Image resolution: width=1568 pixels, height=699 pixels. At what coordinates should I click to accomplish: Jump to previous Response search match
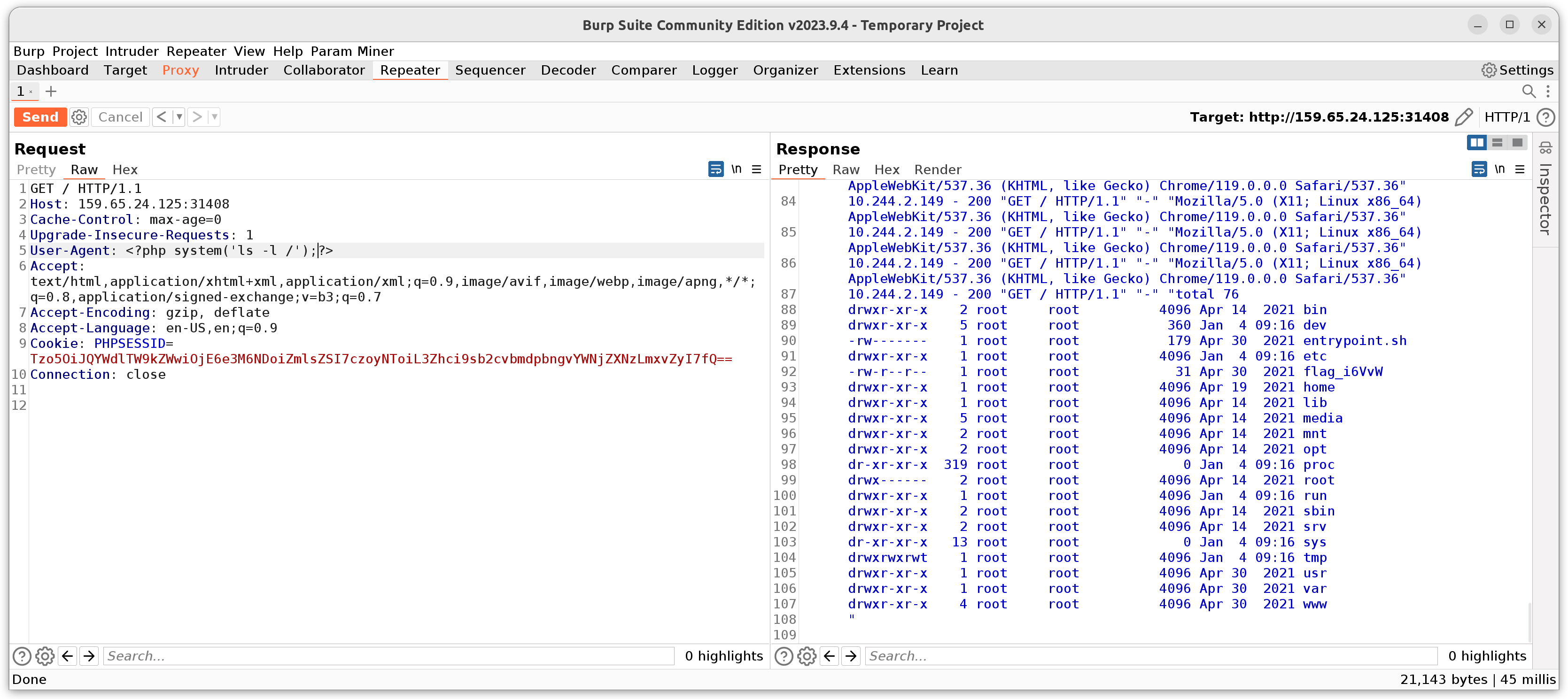coord(830,656)
